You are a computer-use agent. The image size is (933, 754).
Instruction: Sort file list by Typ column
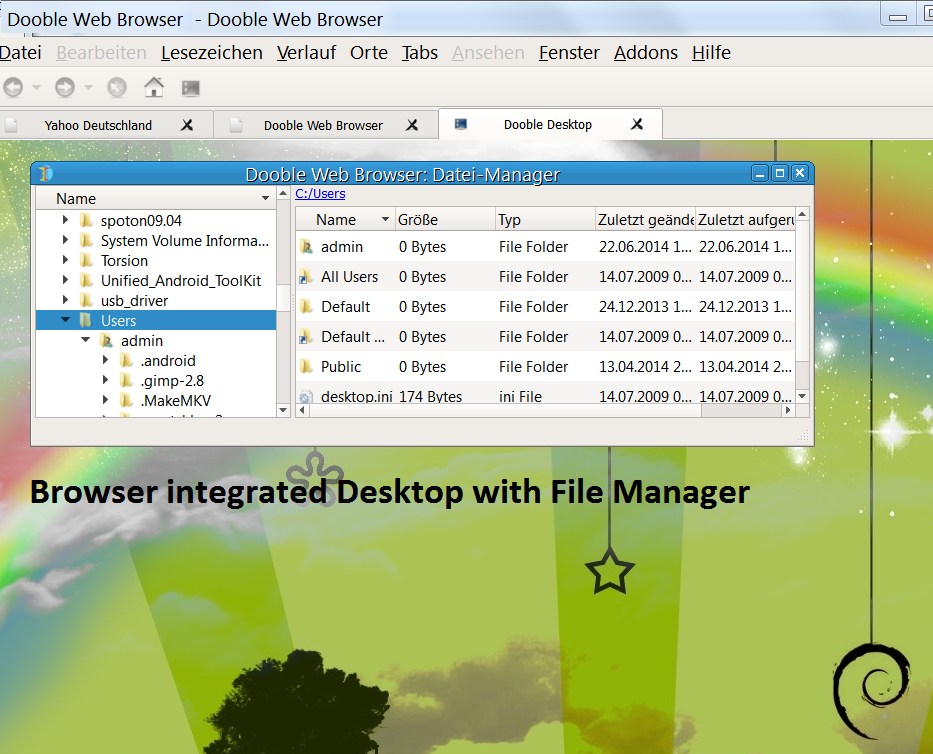pos(544,220)
